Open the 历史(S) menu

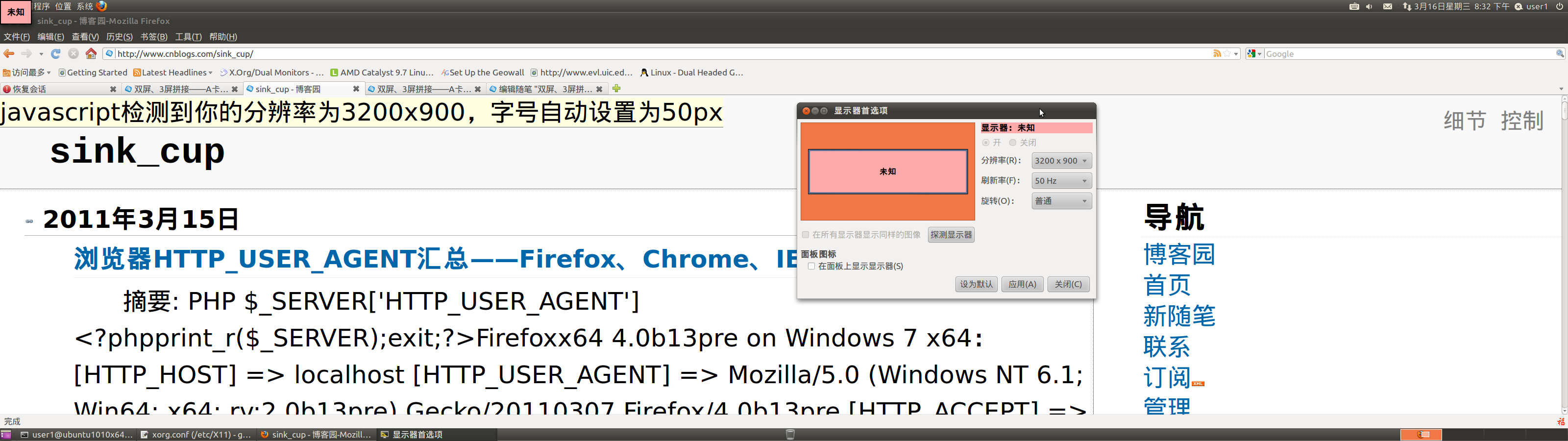coord(119,37)
